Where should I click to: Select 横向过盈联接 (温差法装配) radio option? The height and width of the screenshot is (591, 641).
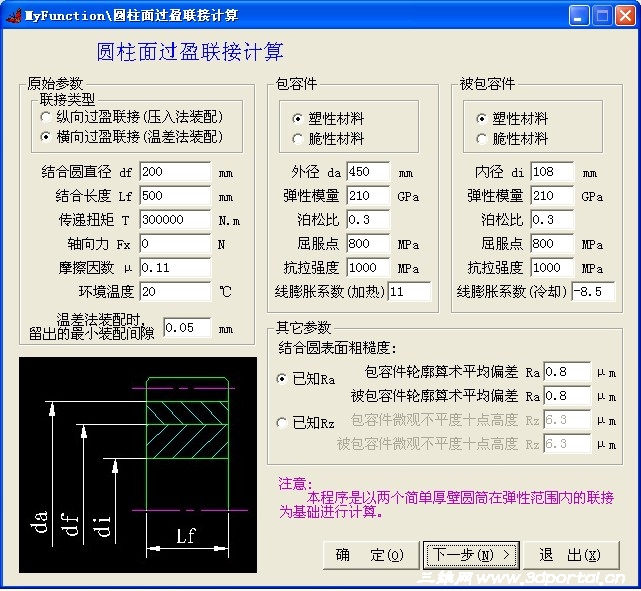pyautogui.click(x=132, y=137)
